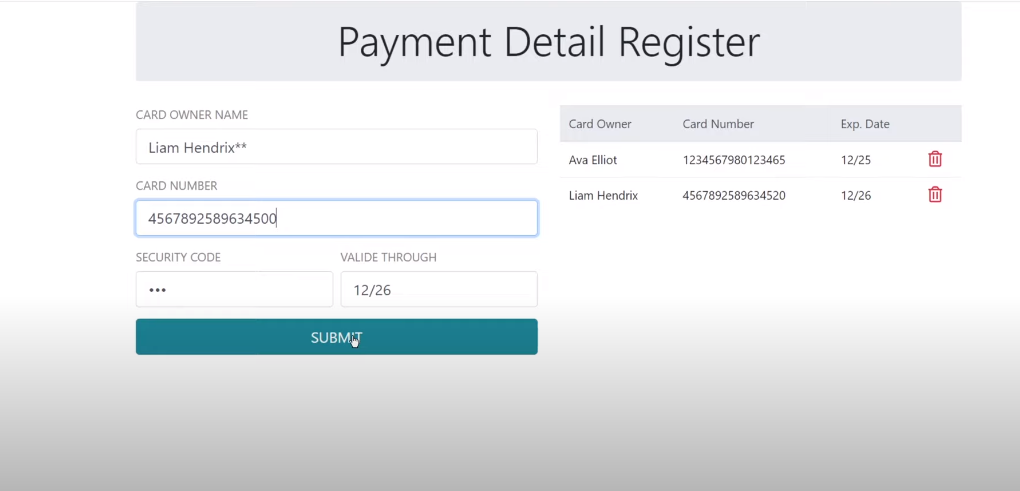The image size is (1020, 491).
Task: Delete Ava Elliot's card with trash icon
Action: click(x=935, y=159)
